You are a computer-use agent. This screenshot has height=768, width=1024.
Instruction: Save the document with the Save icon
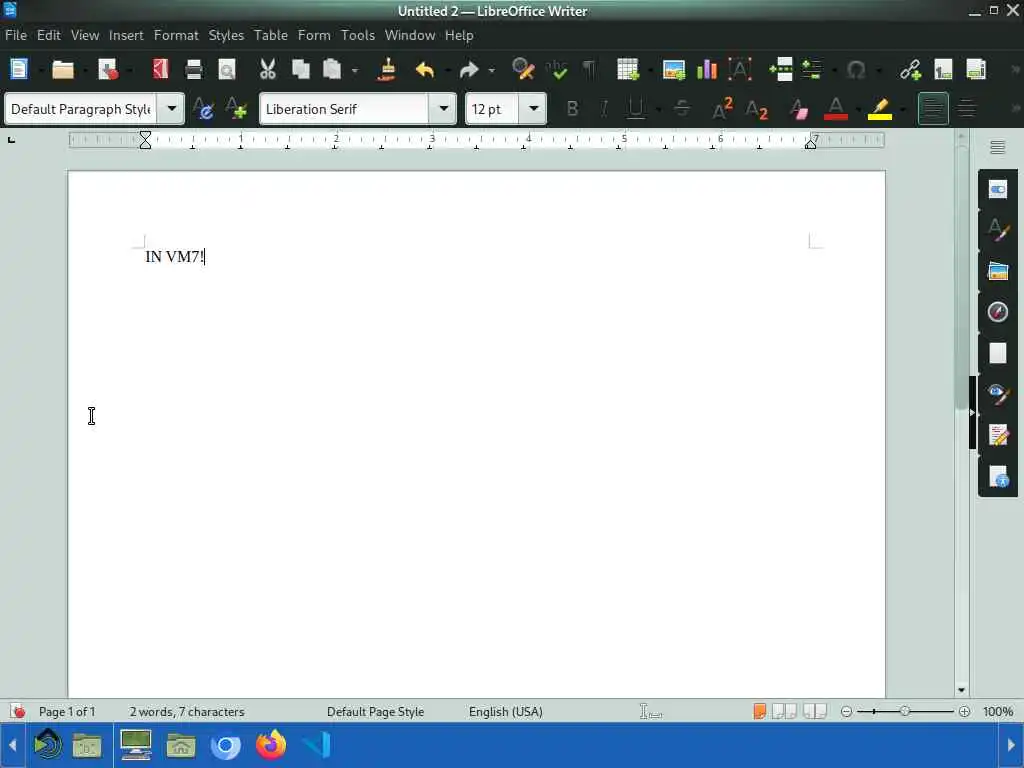point(108,69)
